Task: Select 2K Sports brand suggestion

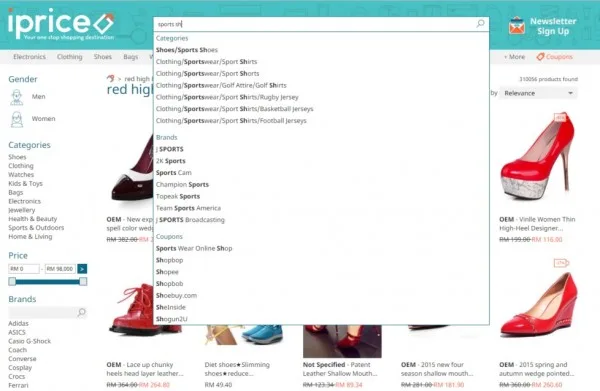Action: 171,161
